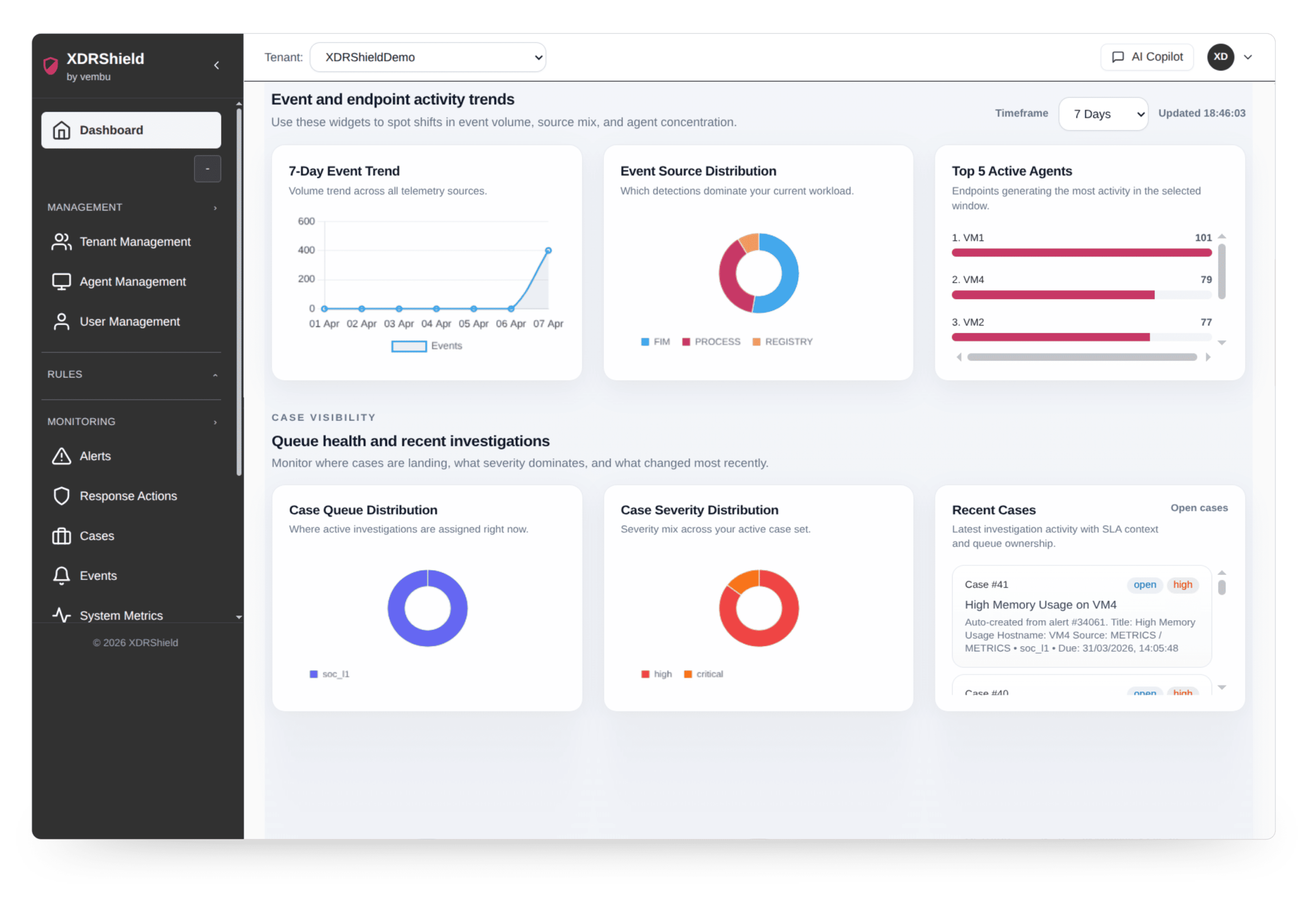Click the Open cases link
This screenshot has width=1316, height=903.
coord(1199,508)
